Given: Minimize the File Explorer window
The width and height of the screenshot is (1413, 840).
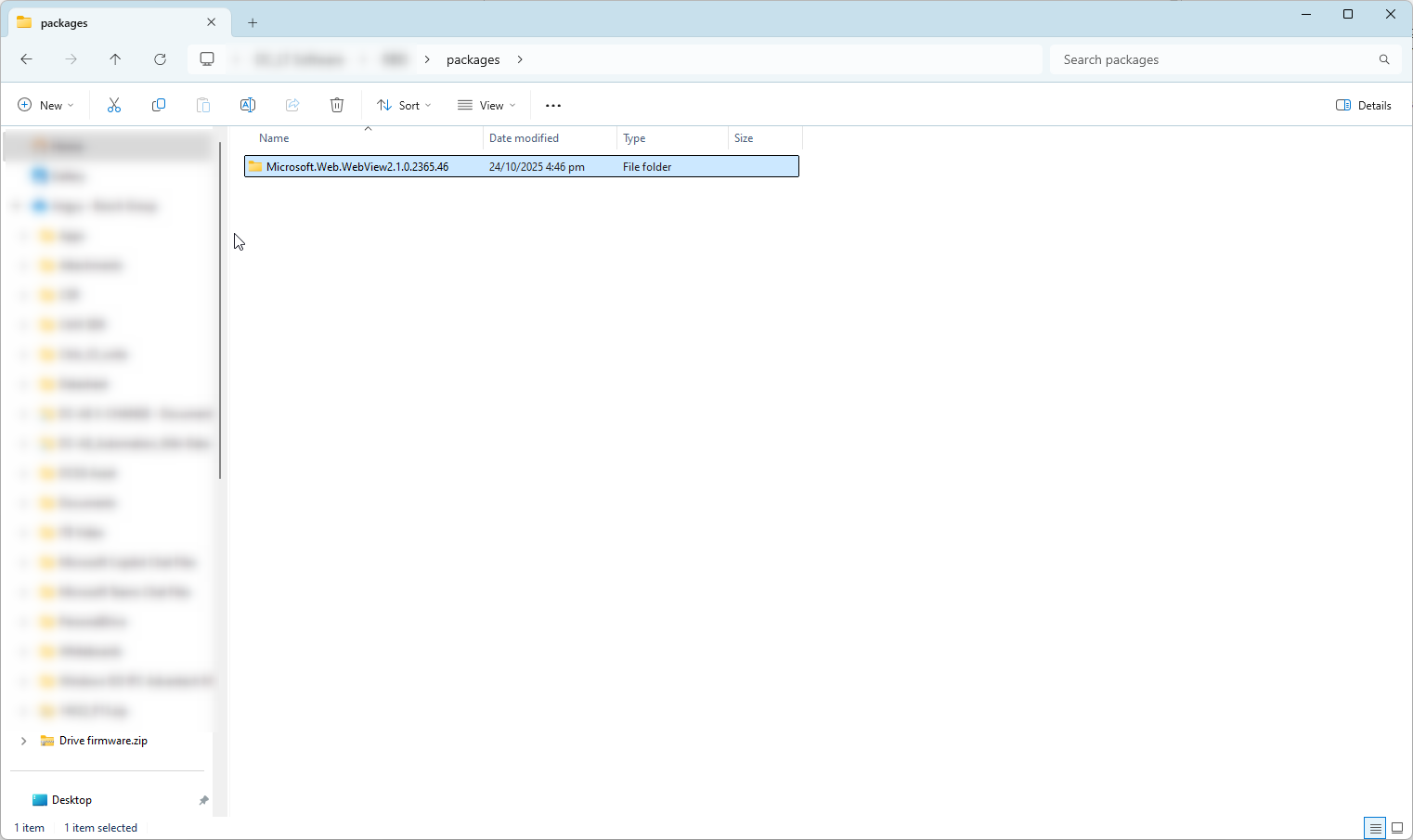Looking at the screenshot, I should [1306, 14].
